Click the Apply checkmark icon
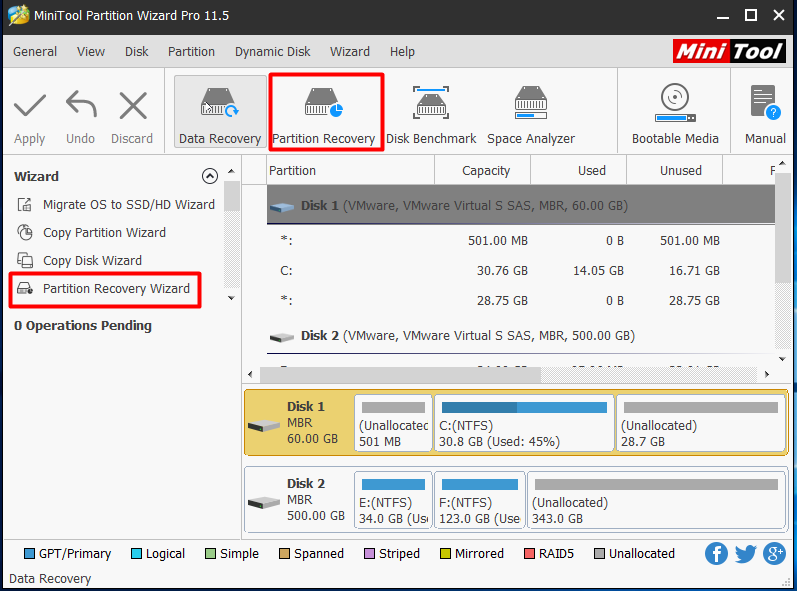Viewport: 797px width, 591px height. (x=29, y=106)
